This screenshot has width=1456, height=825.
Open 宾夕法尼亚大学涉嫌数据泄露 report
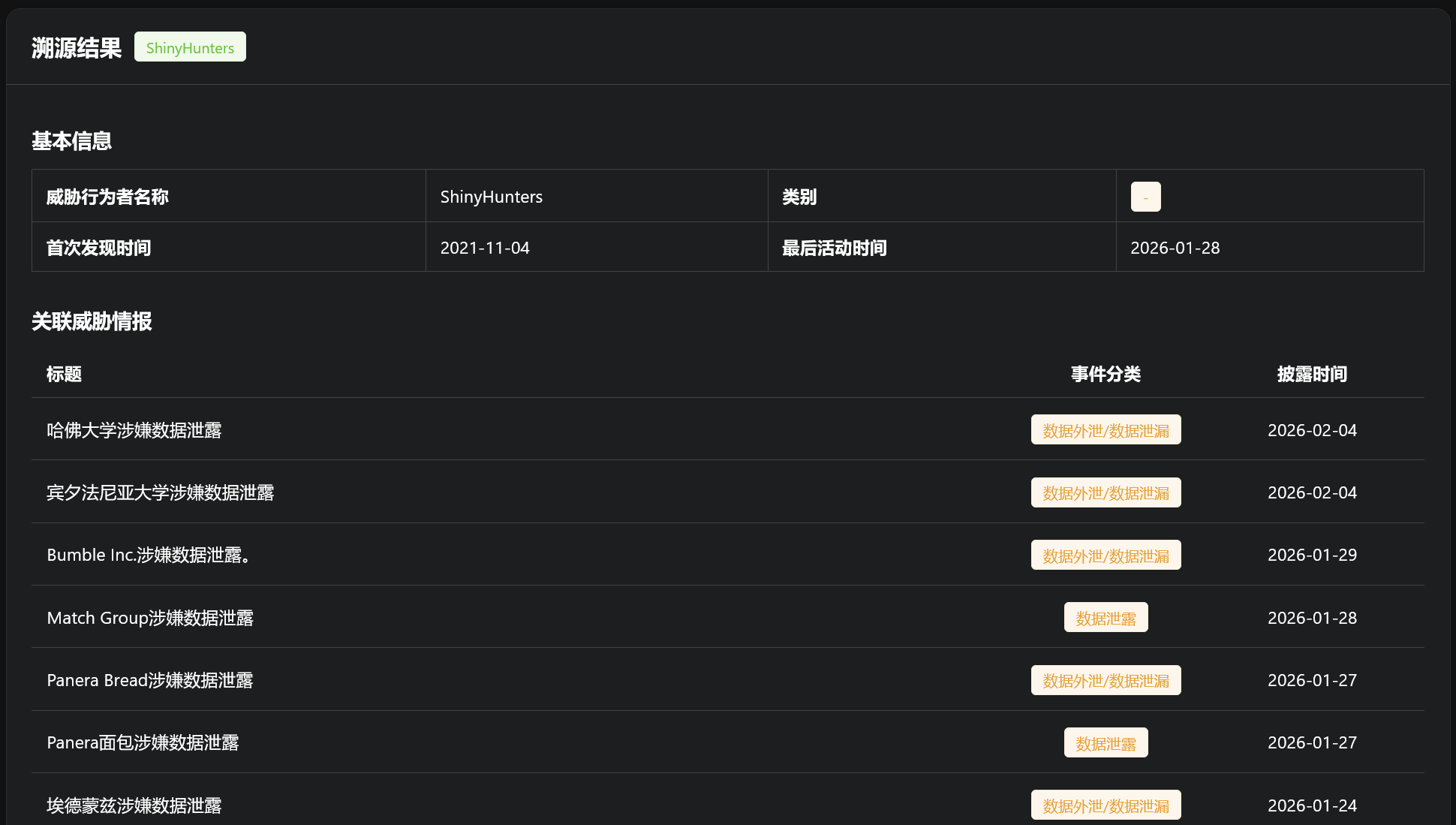click(161, 492)
